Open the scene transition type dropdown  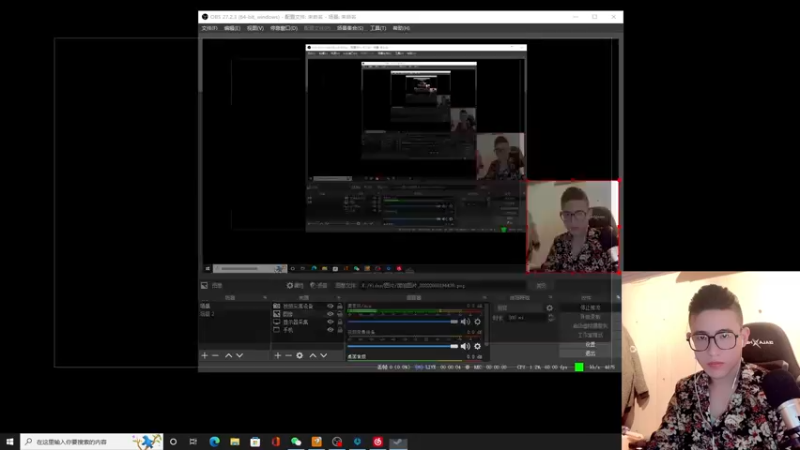[518, 308]
